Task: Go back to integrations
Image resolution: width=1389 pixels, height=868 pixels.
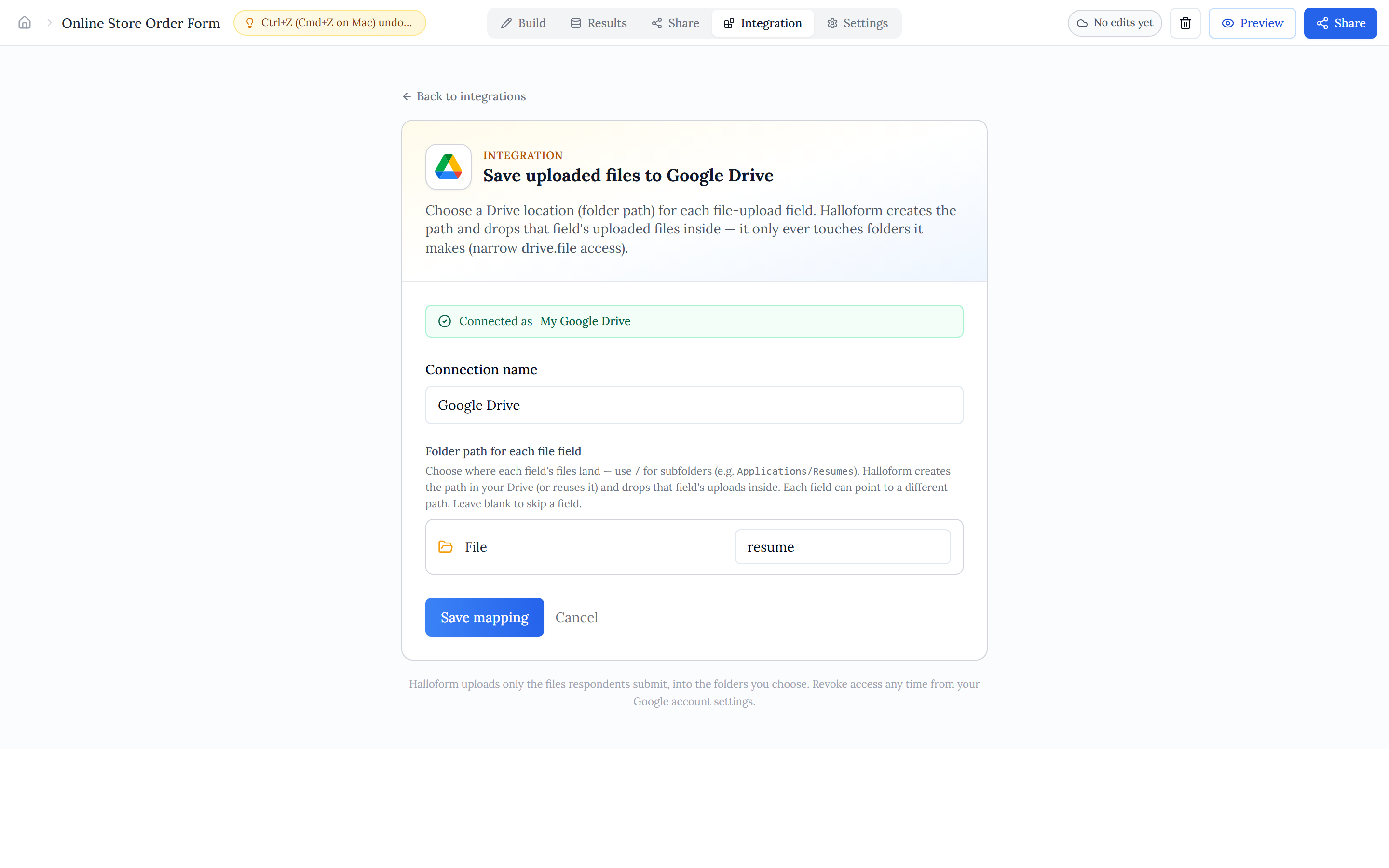Action: pos(464,96)
